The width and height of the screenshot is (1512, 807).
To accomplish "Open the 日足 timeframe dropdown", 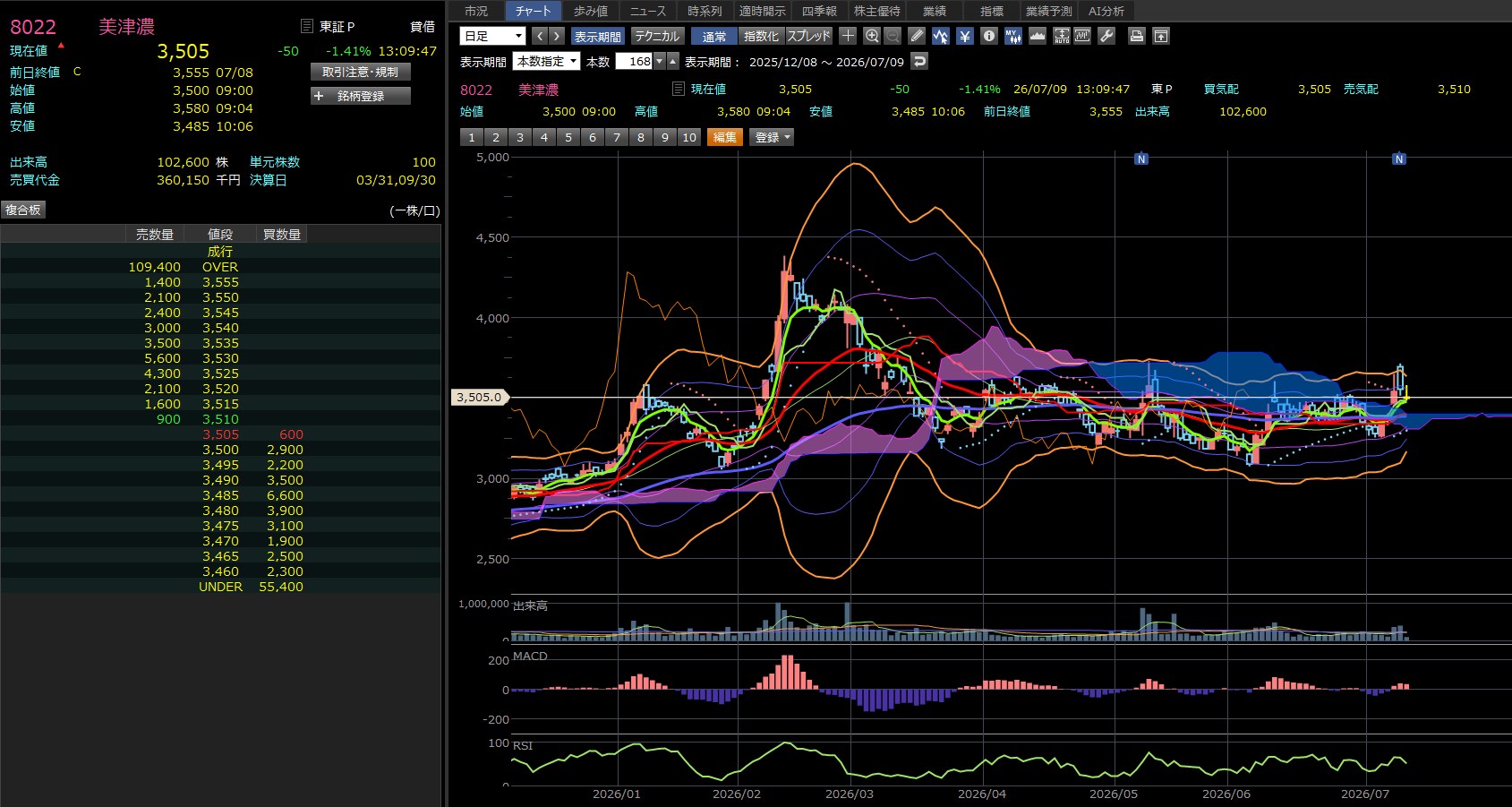I will click(492, 36).
